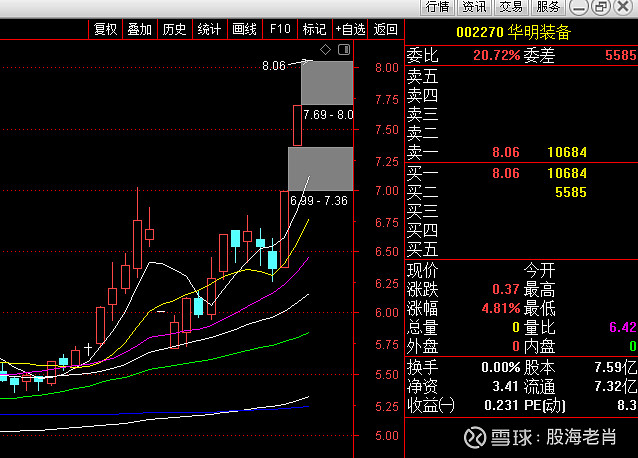Screen dimensions: 638x458
Task: Click the 8.06 high price label on chart
Action: tap(274, 65)
